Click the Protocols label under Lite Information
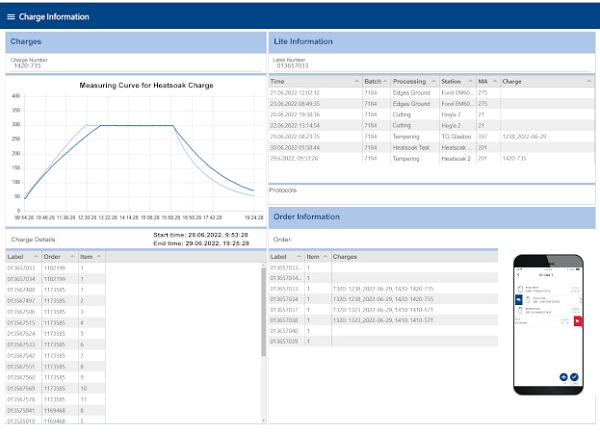The height and width of the screenshot is (433, 600). point(283,190)
